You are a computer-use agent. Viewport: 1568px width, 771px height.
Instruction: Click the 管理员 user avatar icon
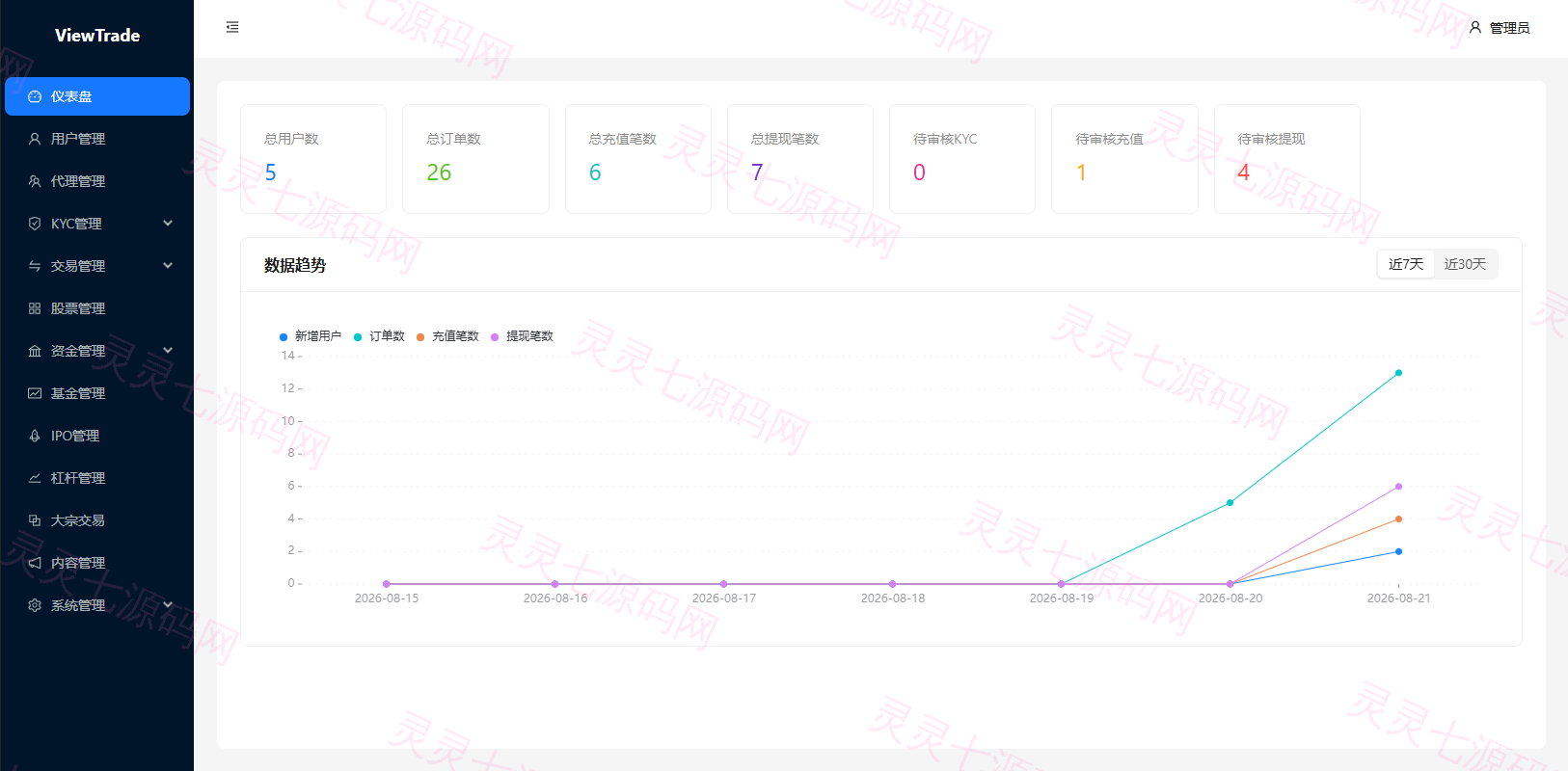[x=1475, y=28]
